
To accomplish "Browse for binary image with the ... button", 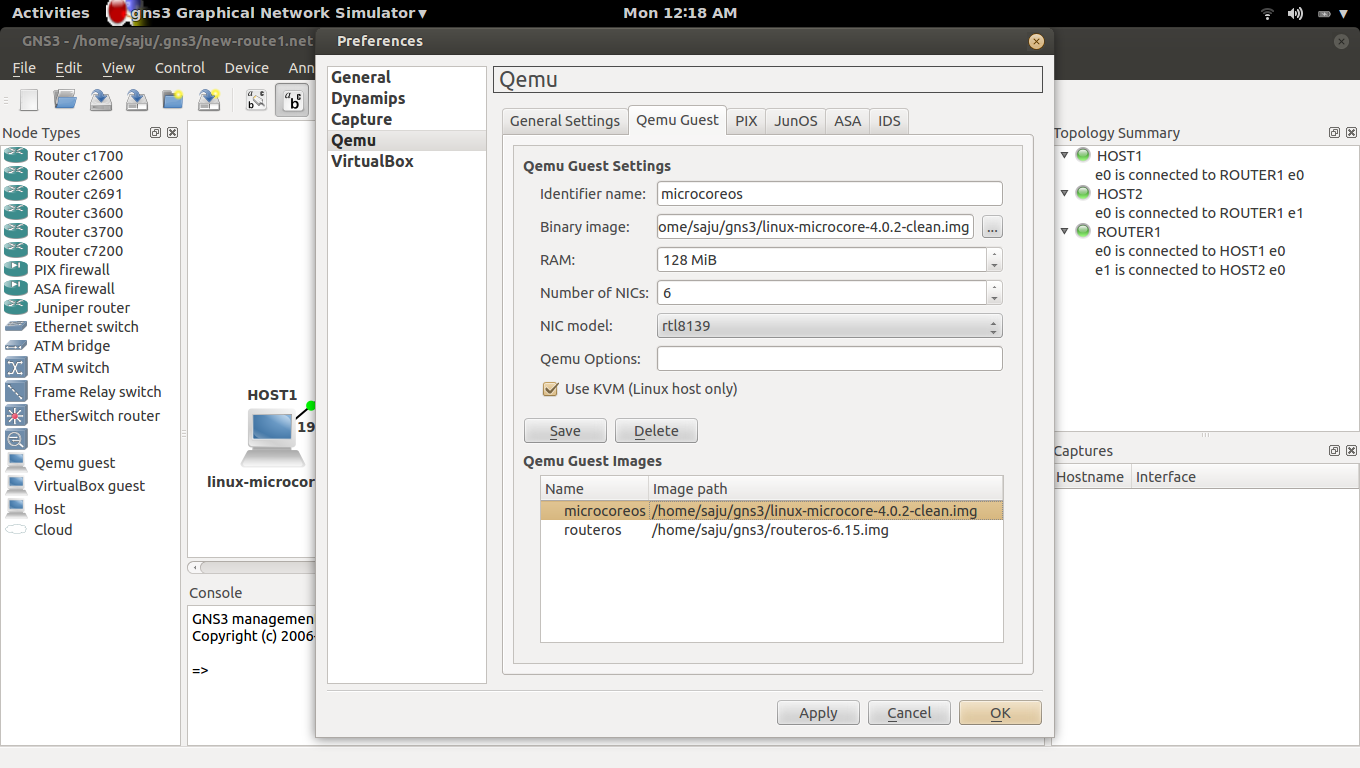I will pos(992,227).
